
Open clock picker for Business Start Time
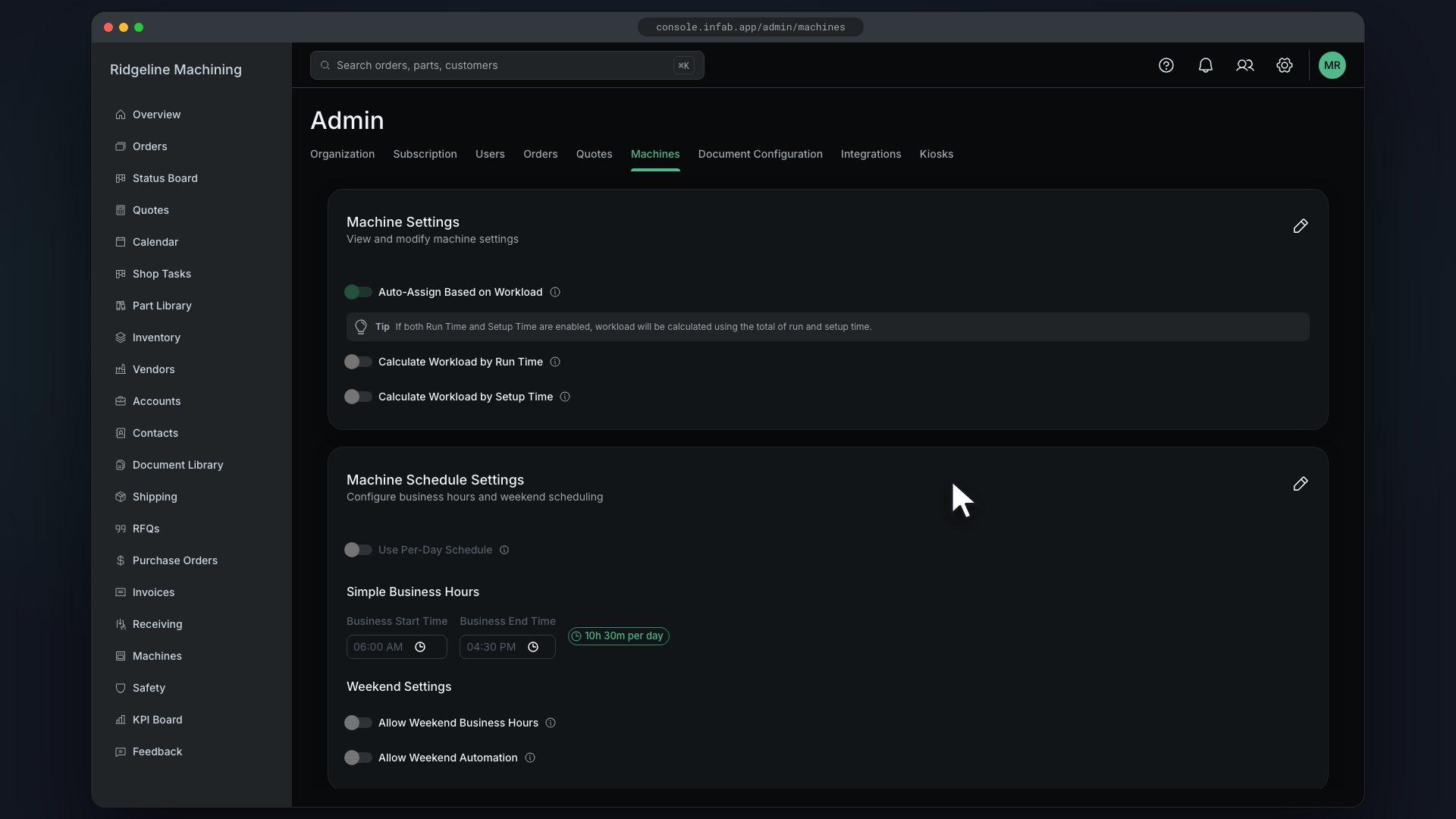pyautogui.click(x=420, y=647)
